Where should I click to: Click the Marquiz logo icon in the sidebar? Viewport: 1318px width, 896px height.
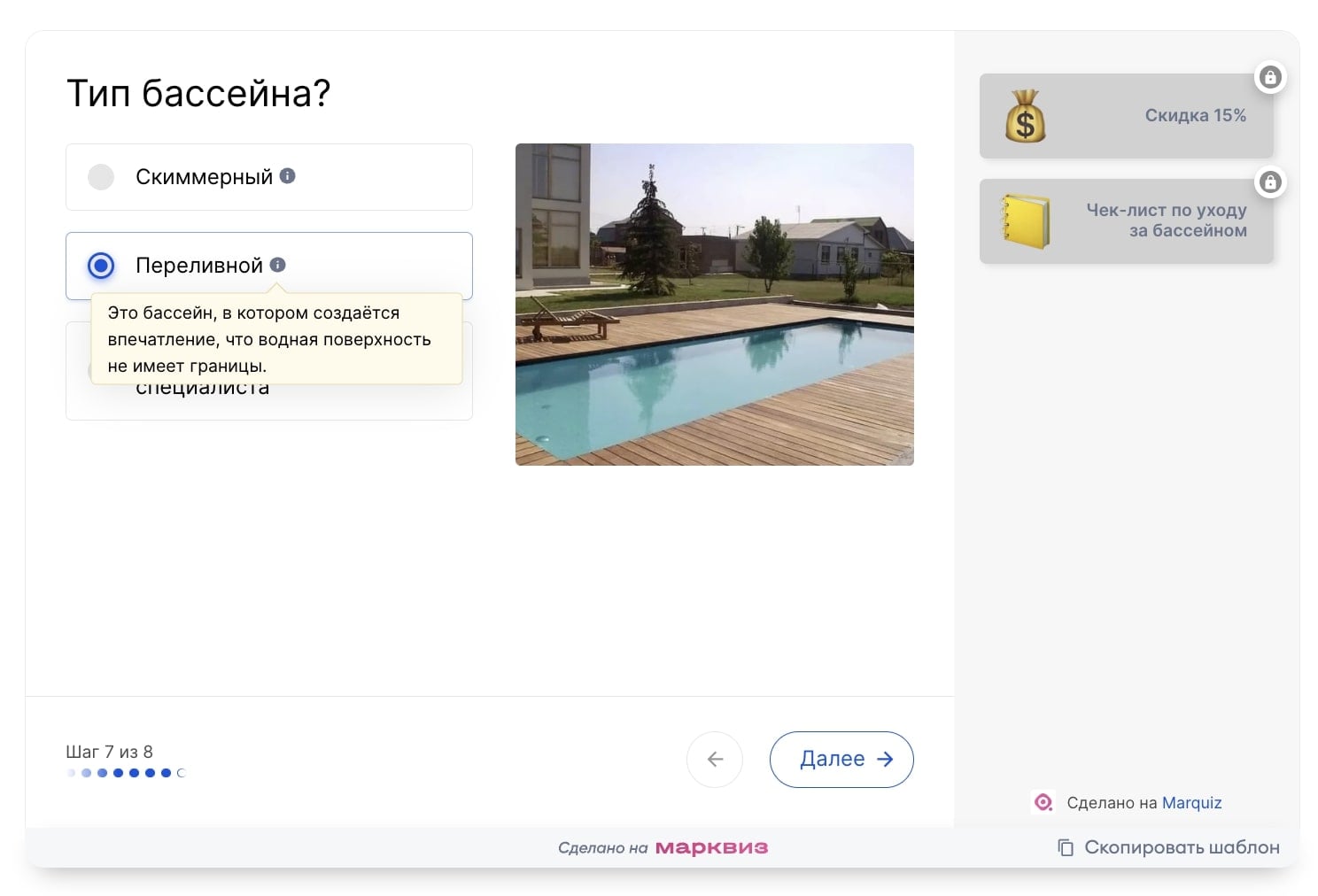point(1043,802)
